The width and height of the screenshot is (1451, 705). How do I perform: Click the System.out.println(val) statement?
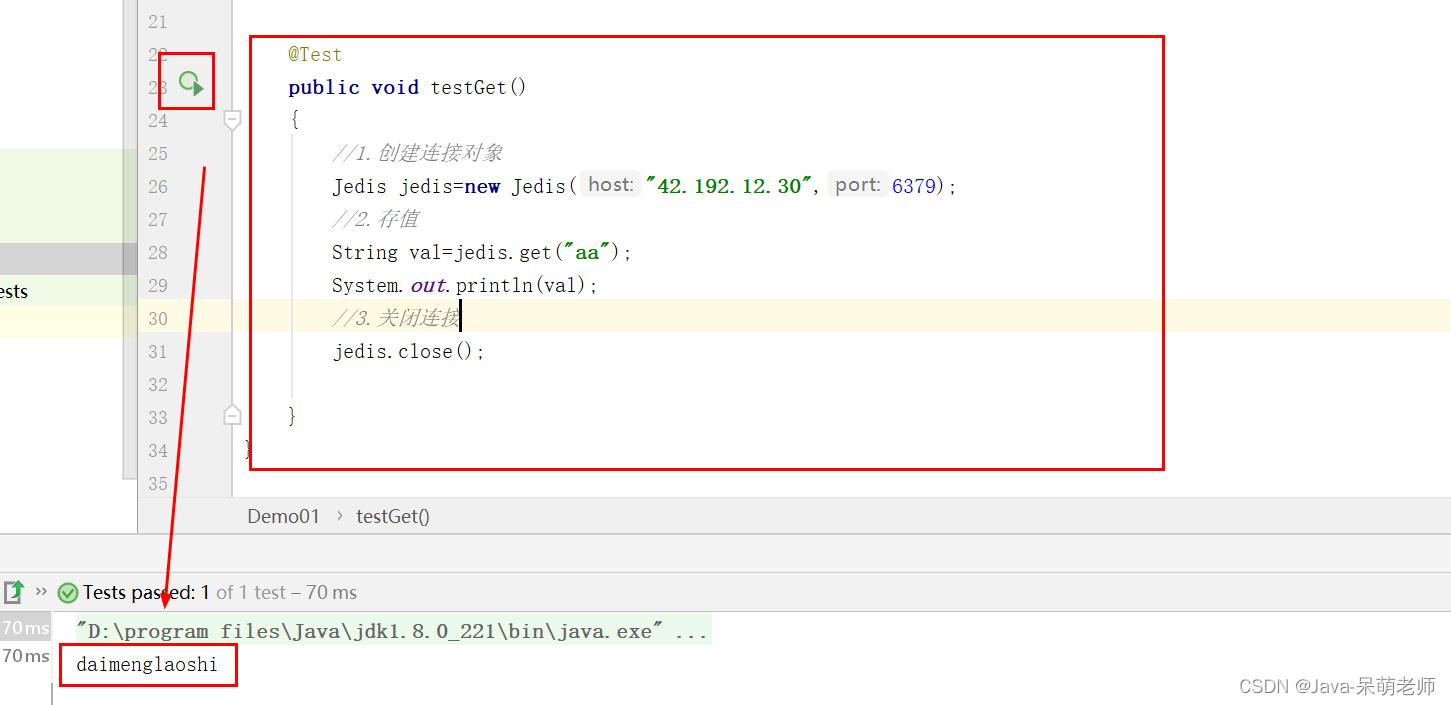pos(465,285)
